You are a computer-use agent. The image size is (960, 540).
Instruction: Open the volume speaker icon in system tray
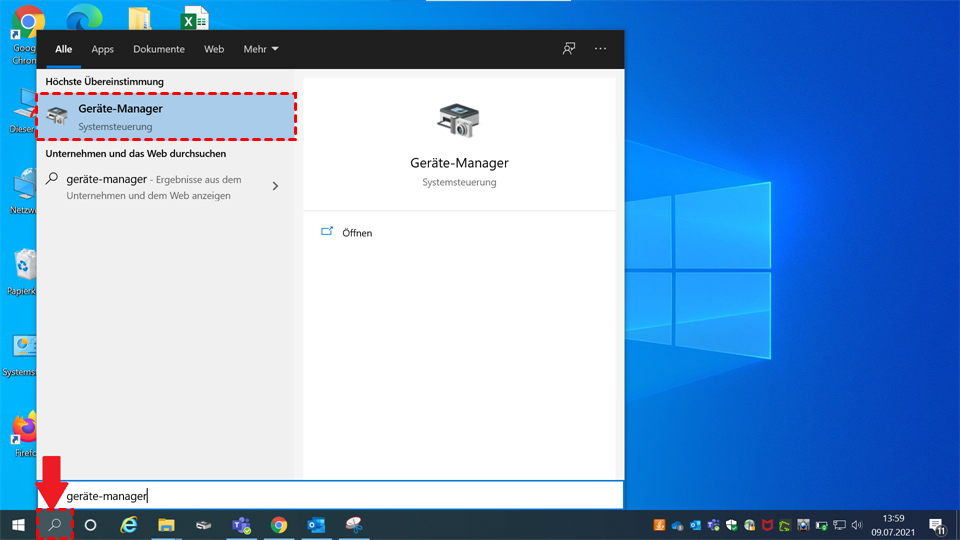tap(857, 525)
